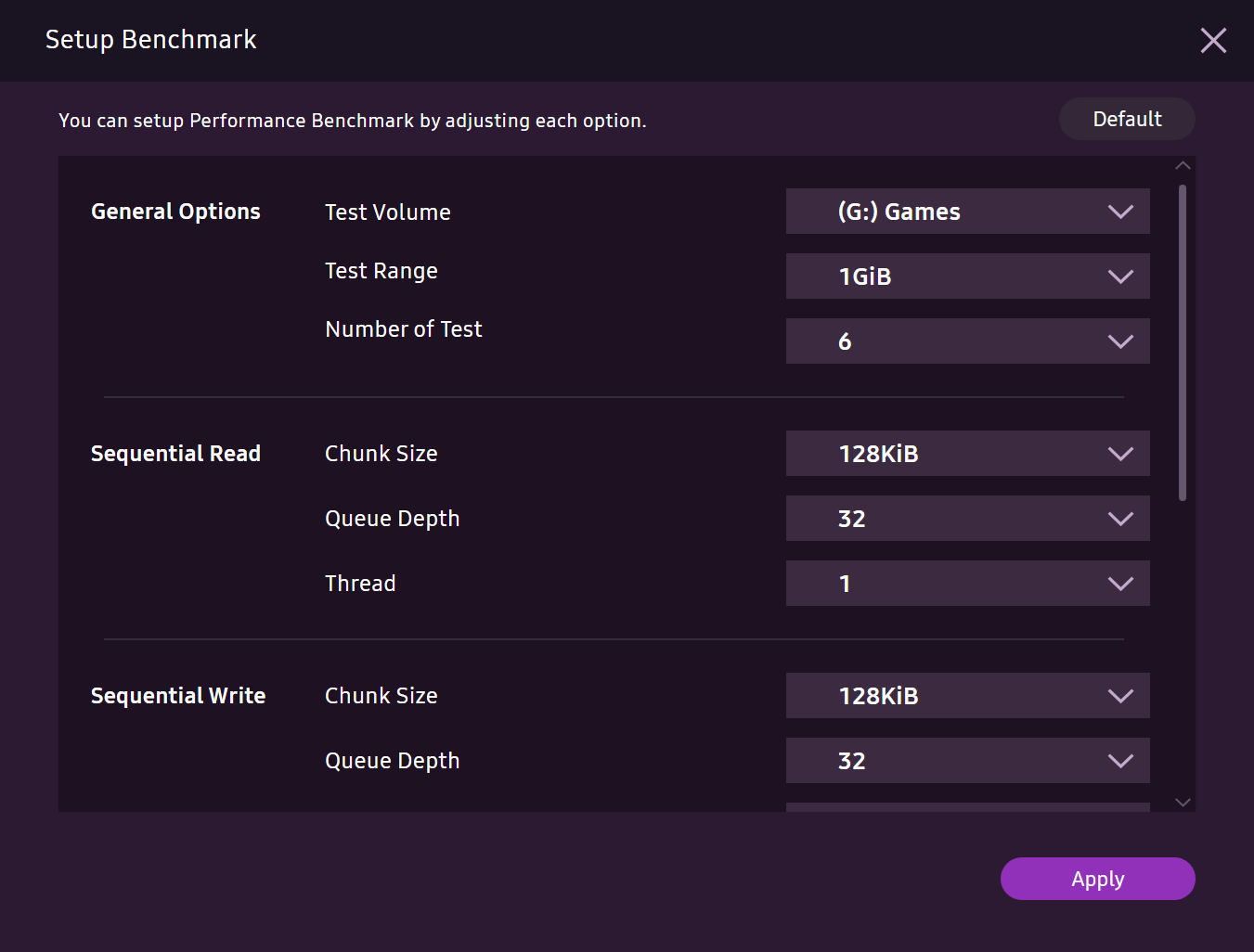The height and width of the screenshot is (952, 1254).
Task: Open Sequential Write Queue Depth dropdown
Action: 967,761
